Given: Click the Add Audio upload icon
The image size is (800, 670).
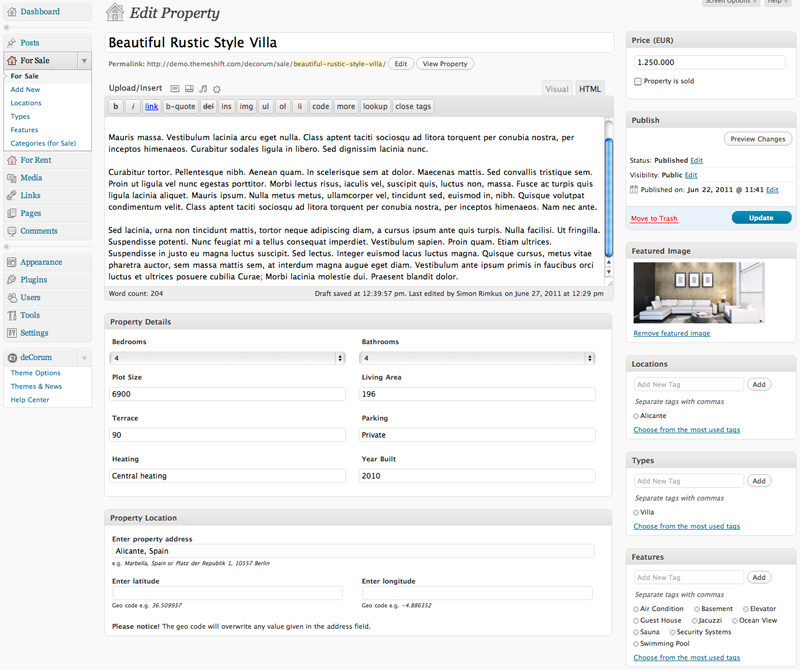Looking at the screenshot, I should pos(203,89).
